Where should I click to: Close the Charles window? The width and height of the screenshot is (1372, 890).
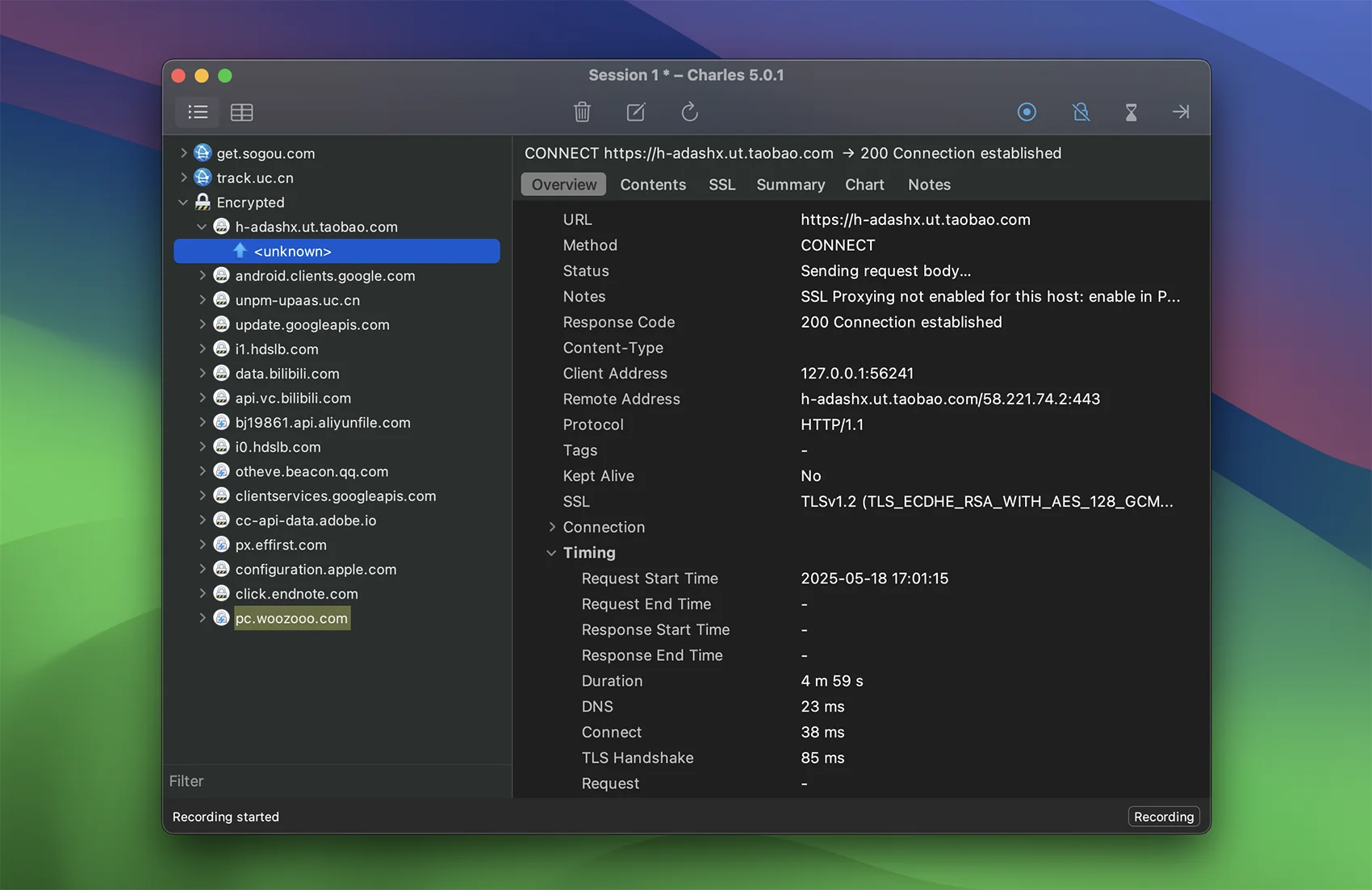[x=178, y=76]
